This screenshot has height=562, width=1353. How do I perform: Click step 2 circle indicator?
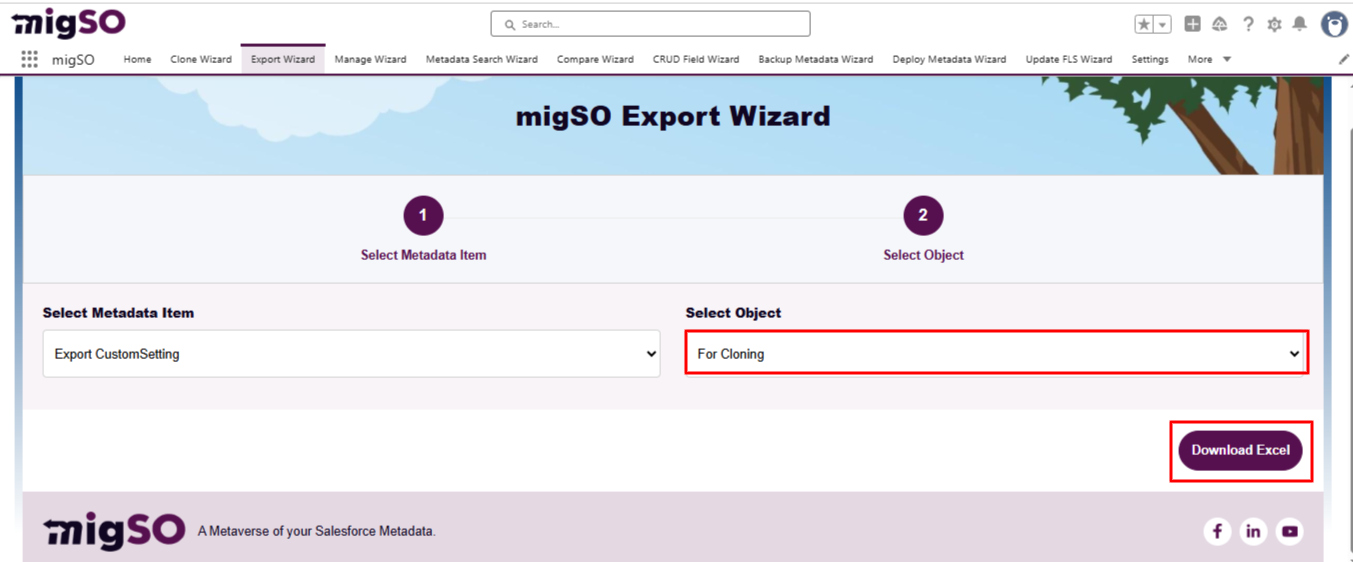(923, 215)
